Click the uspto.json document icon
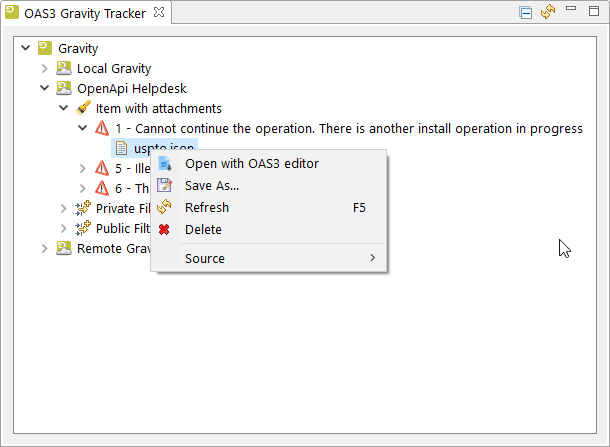 (121, 148)
